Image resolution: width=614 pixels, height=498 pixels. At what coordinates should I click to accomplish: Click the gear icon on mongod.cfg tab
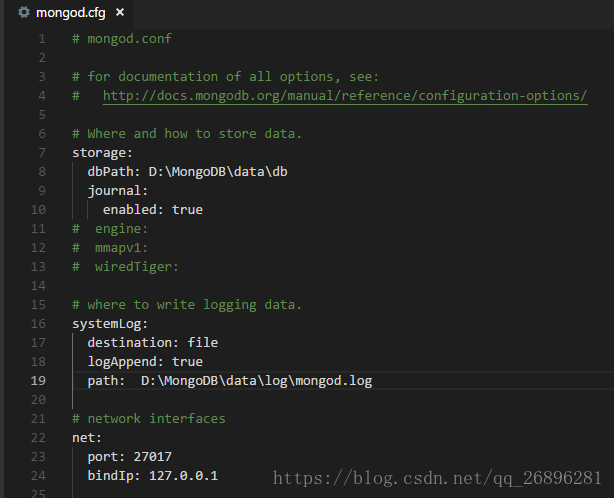[x=24, y=13]
